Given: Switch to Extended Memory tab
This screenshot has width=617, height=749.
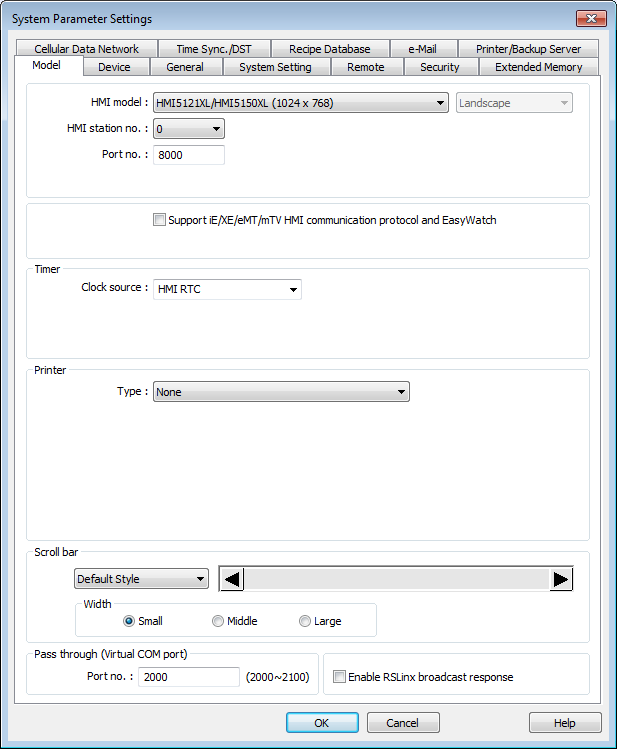Looking at the screenshot, I should tap(539, 67).
